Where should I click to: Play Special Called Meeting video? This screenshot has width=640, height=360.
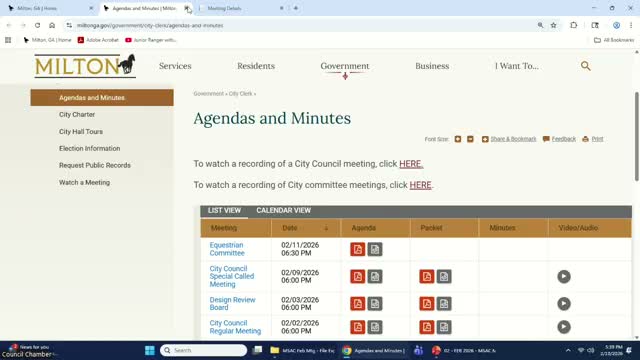(x=564, y=277)
